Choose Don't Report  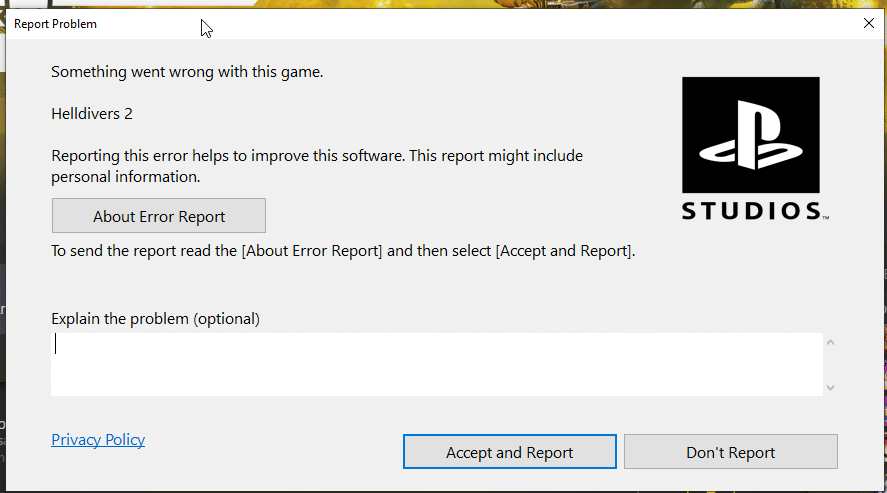[730, 452]
